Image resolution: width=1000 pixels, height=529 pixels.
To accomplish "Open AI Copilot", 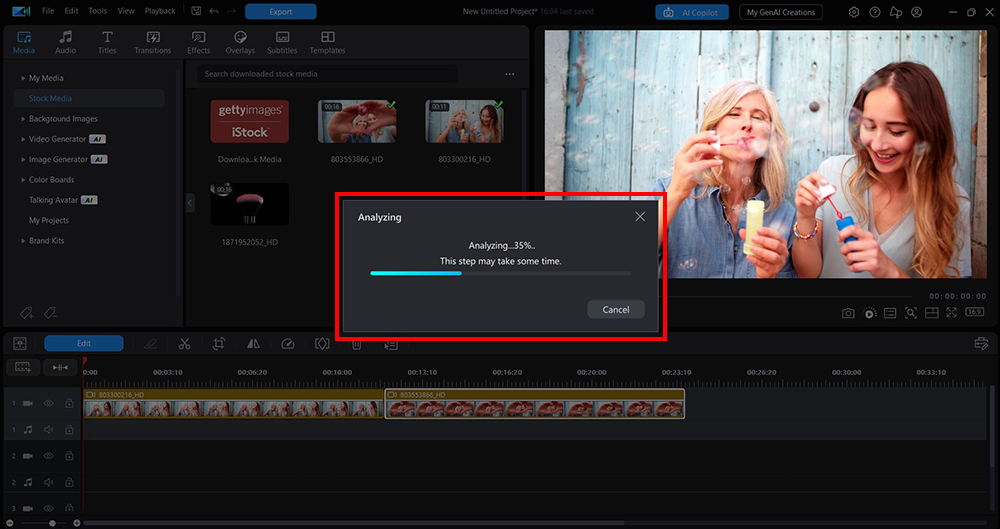I will (692, 12).
